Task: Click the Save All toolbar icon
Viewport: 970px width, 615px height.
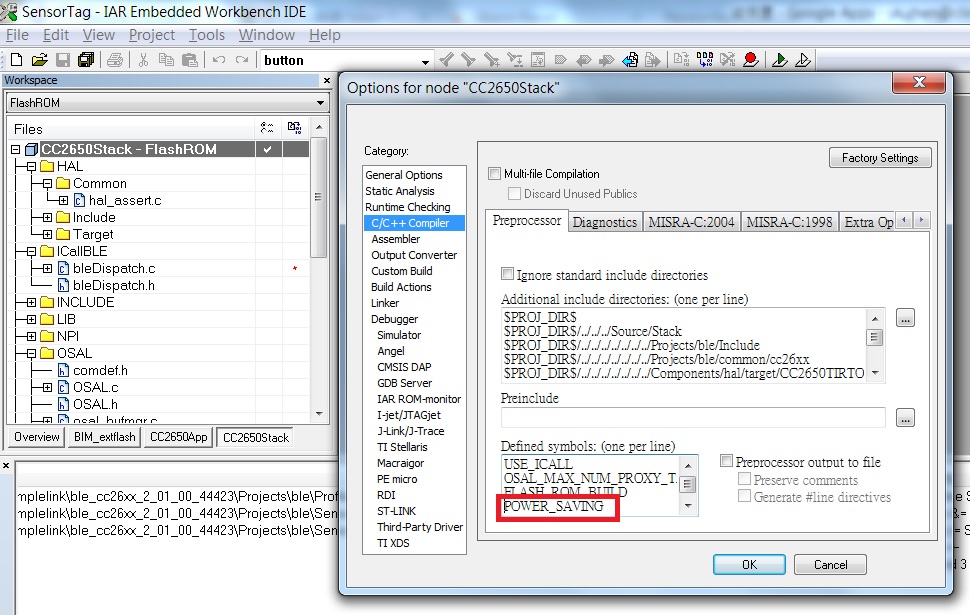Action: point(86,60)
